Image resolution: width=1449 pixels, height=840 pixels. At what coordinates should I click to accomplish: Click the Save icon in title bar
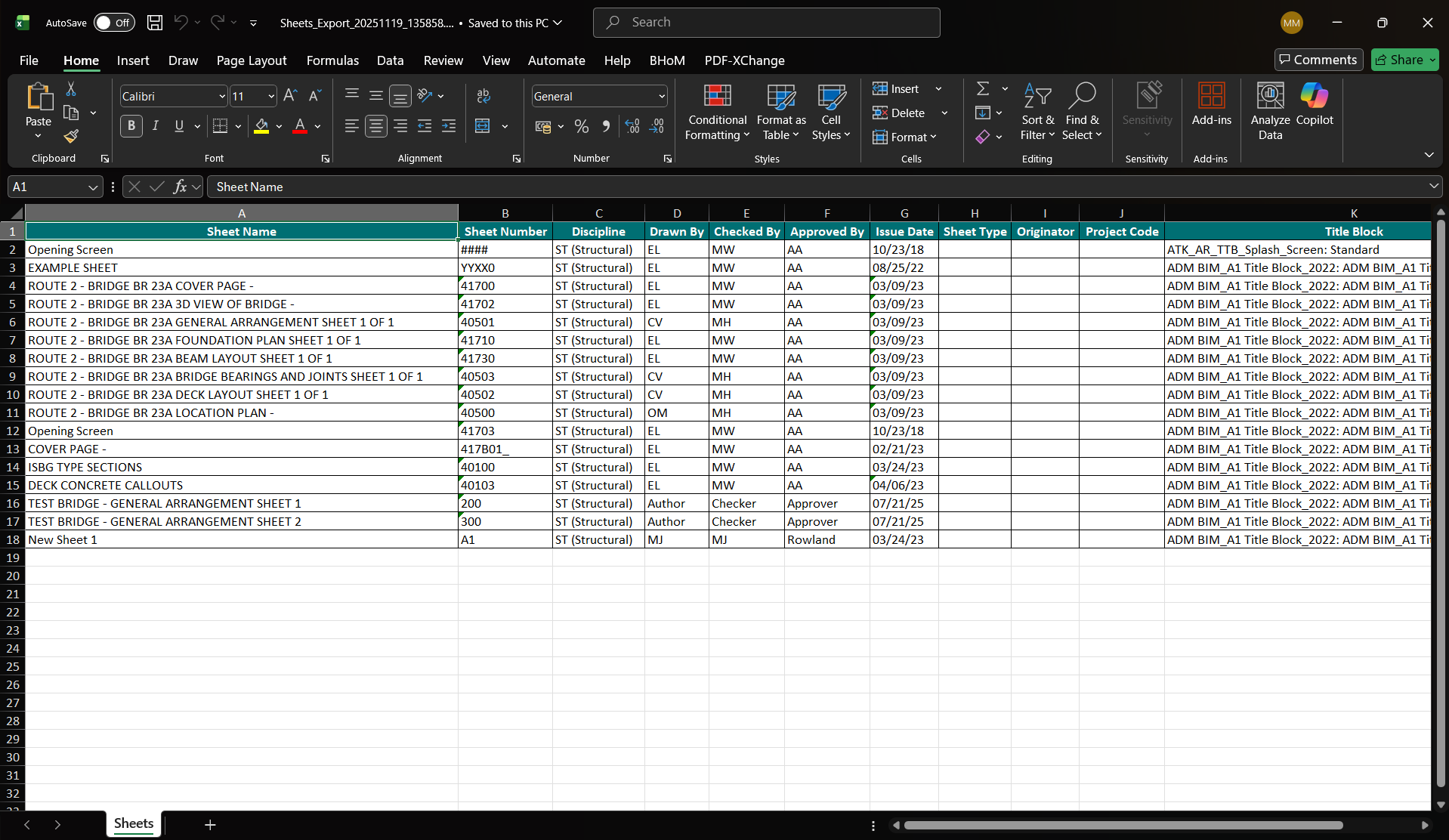tap(155, 23)
